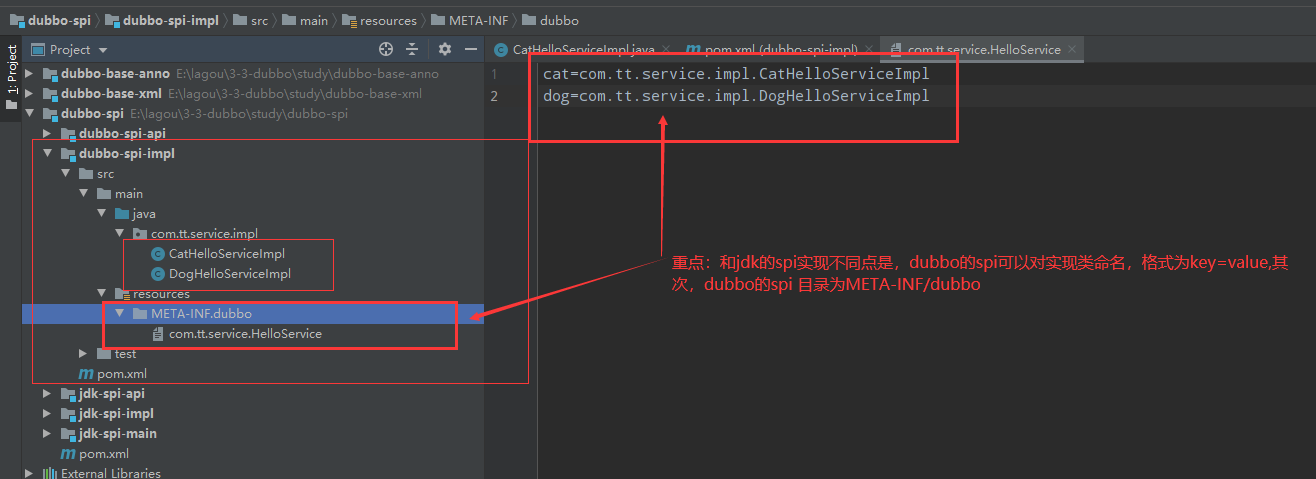Image resolution: width=1316 pixels, height=479 pixels.
Task: Expand the dubbo-base-xml module arrow
Action: [x=29, y=94]
